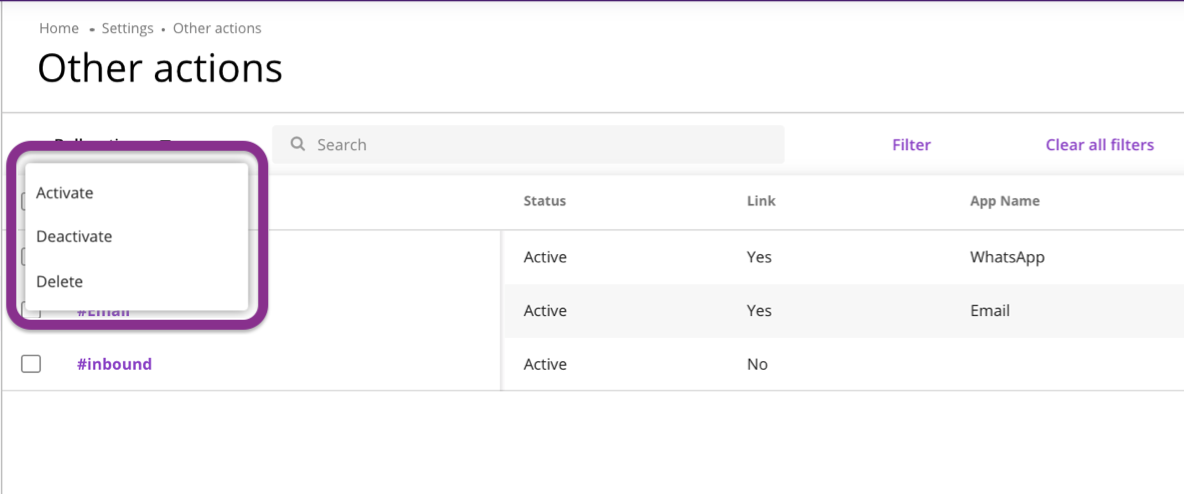The height and width of the screenshot is (494, 1184).
Task: Click the Active status in the #inbound row
Action: [545, 364]
